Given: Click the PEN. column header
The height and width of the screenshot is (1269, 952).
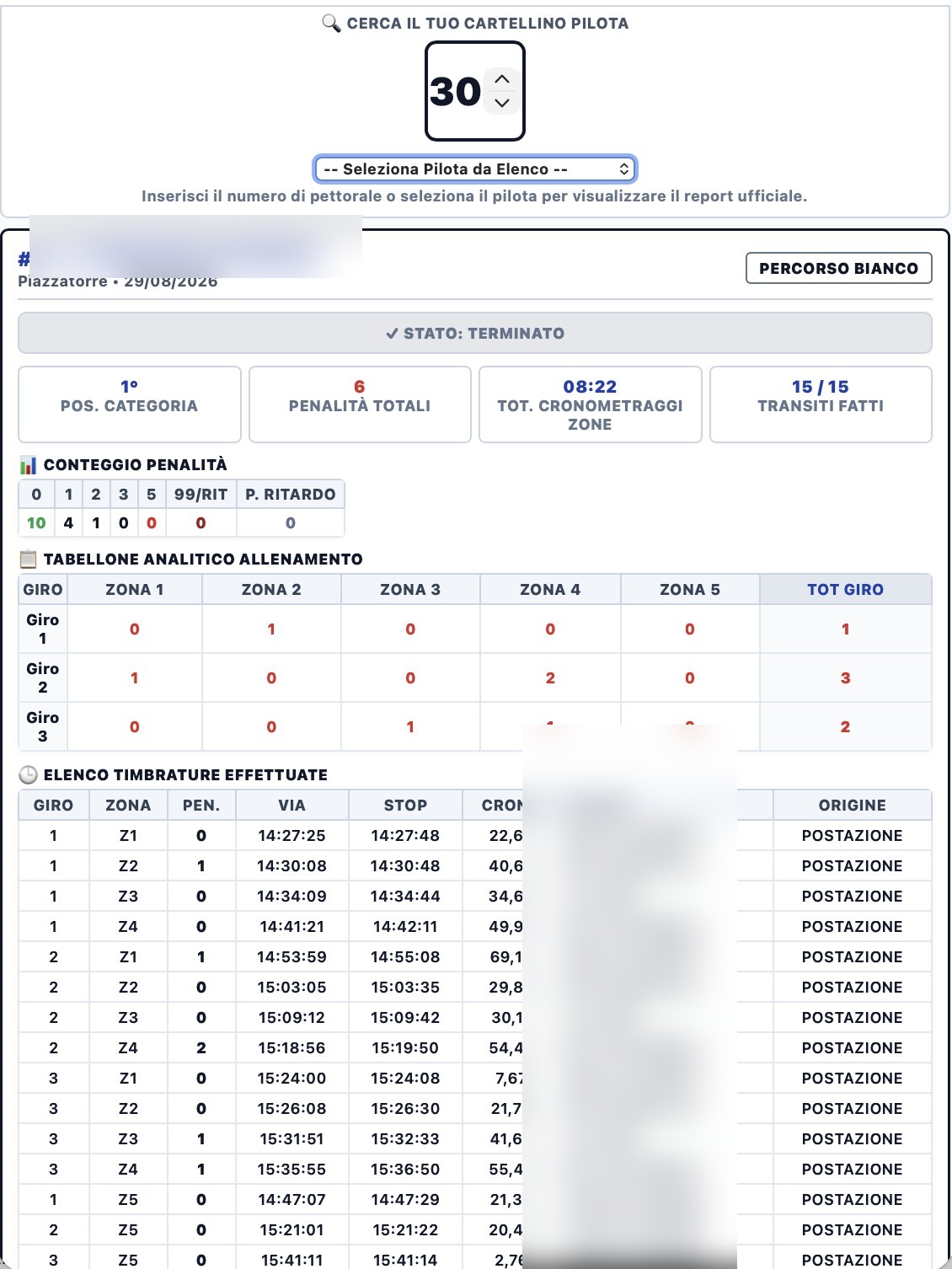Looking at the screenshot, I should tap(201, 806).
